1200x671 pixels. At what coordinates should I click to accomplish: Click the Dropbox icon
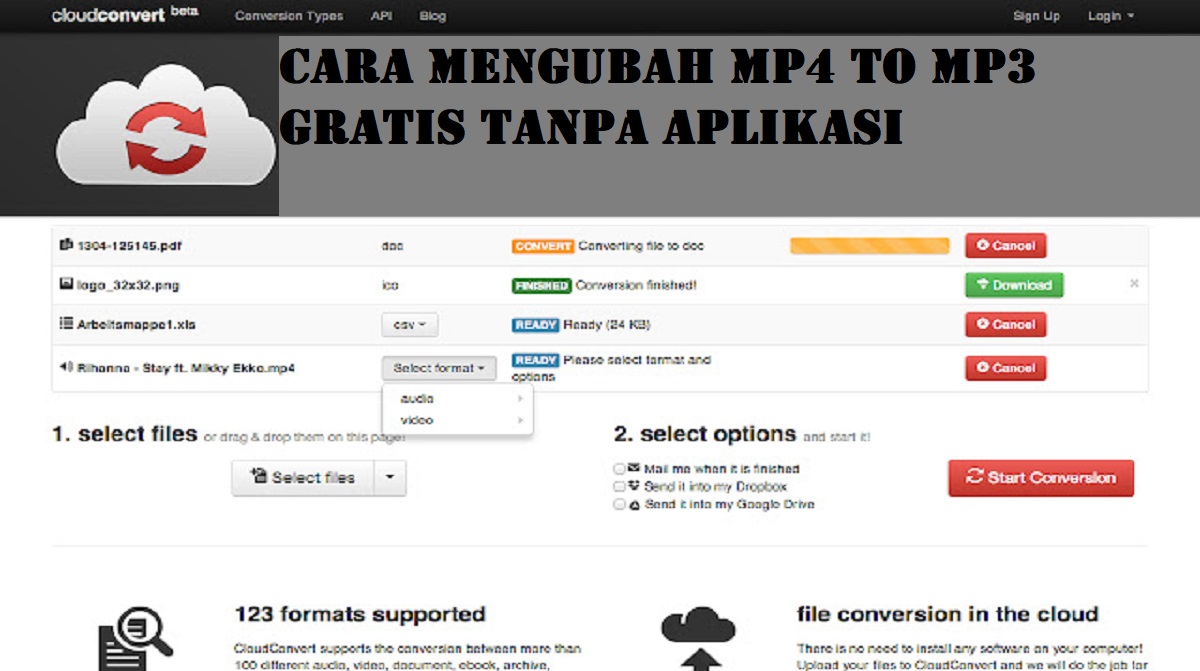coord(634,486)
